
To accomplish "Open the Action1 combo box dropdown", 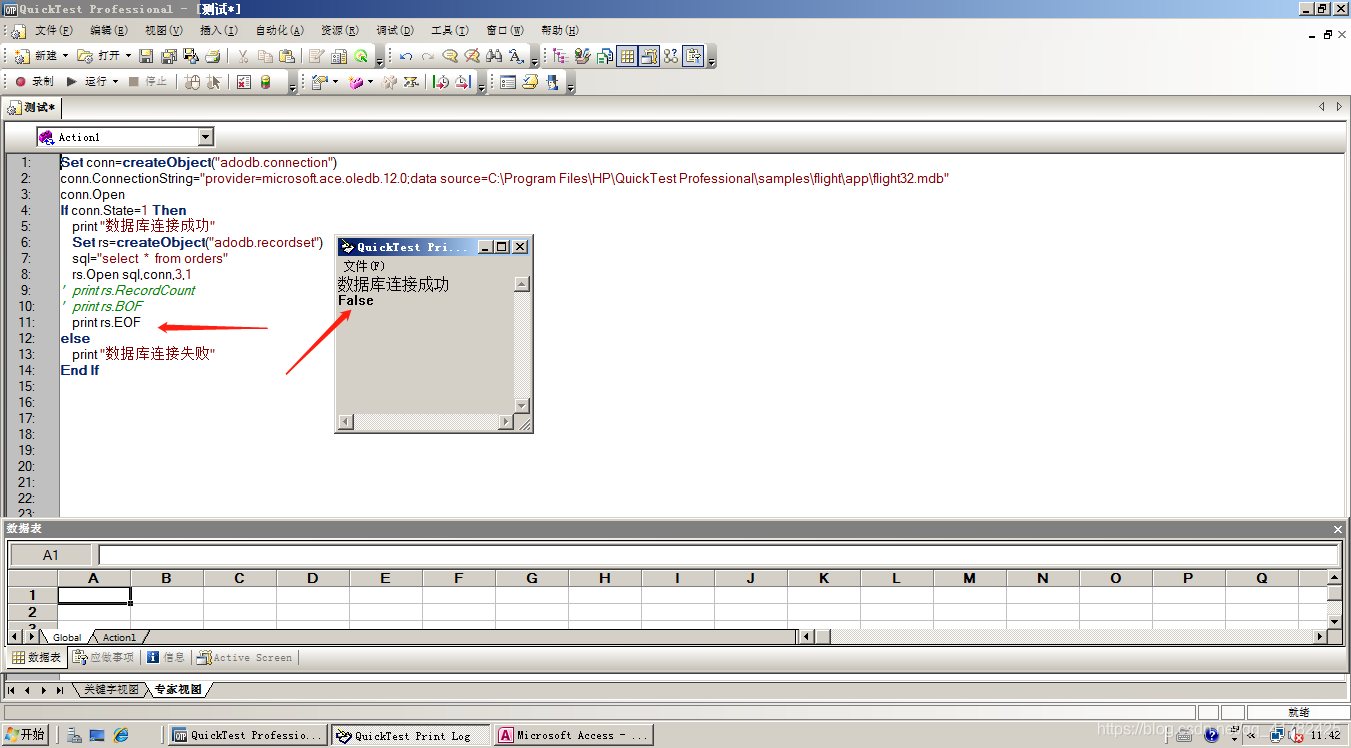I will click(x=206, y=137).
